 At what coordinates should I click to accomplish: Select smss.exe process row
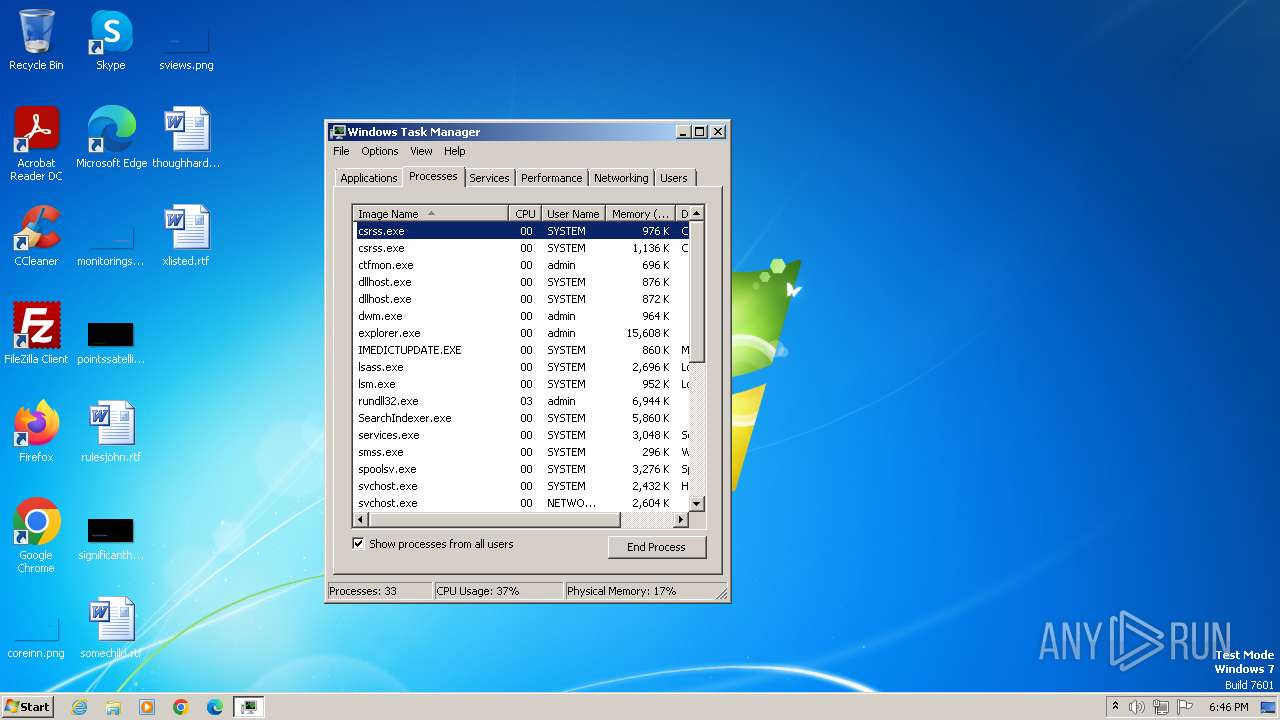point(521,452)
